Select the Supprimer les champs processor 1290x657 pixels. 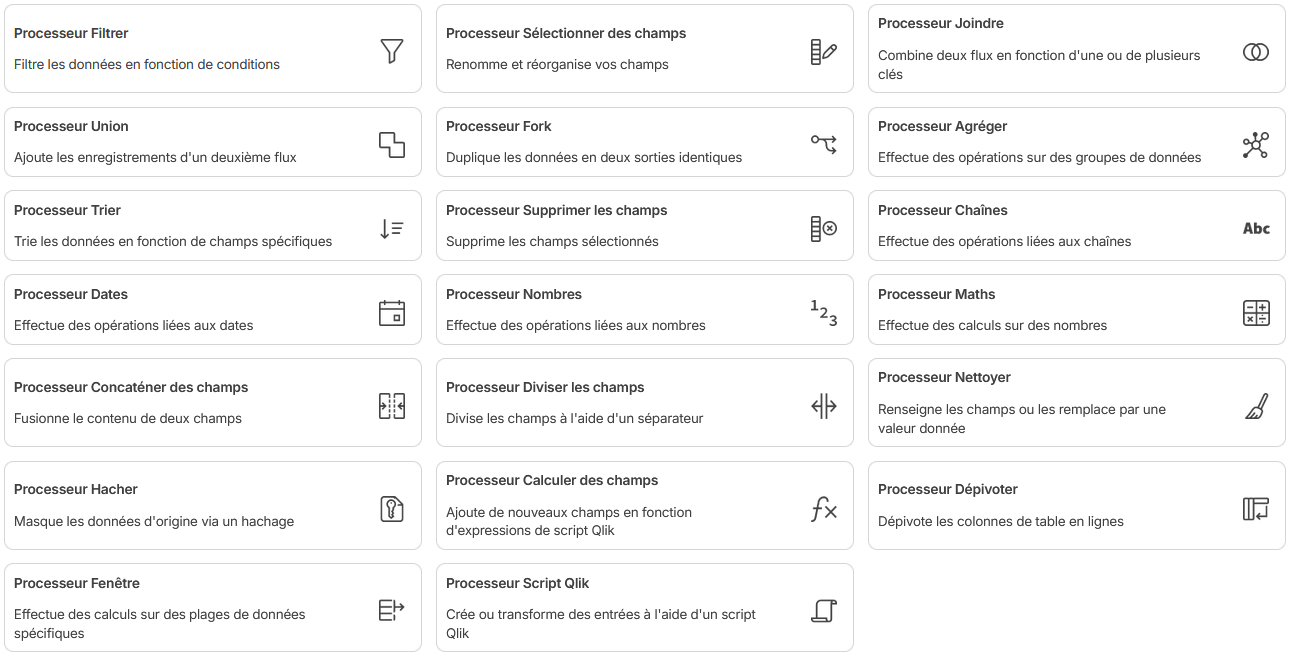tap(644, 225)
